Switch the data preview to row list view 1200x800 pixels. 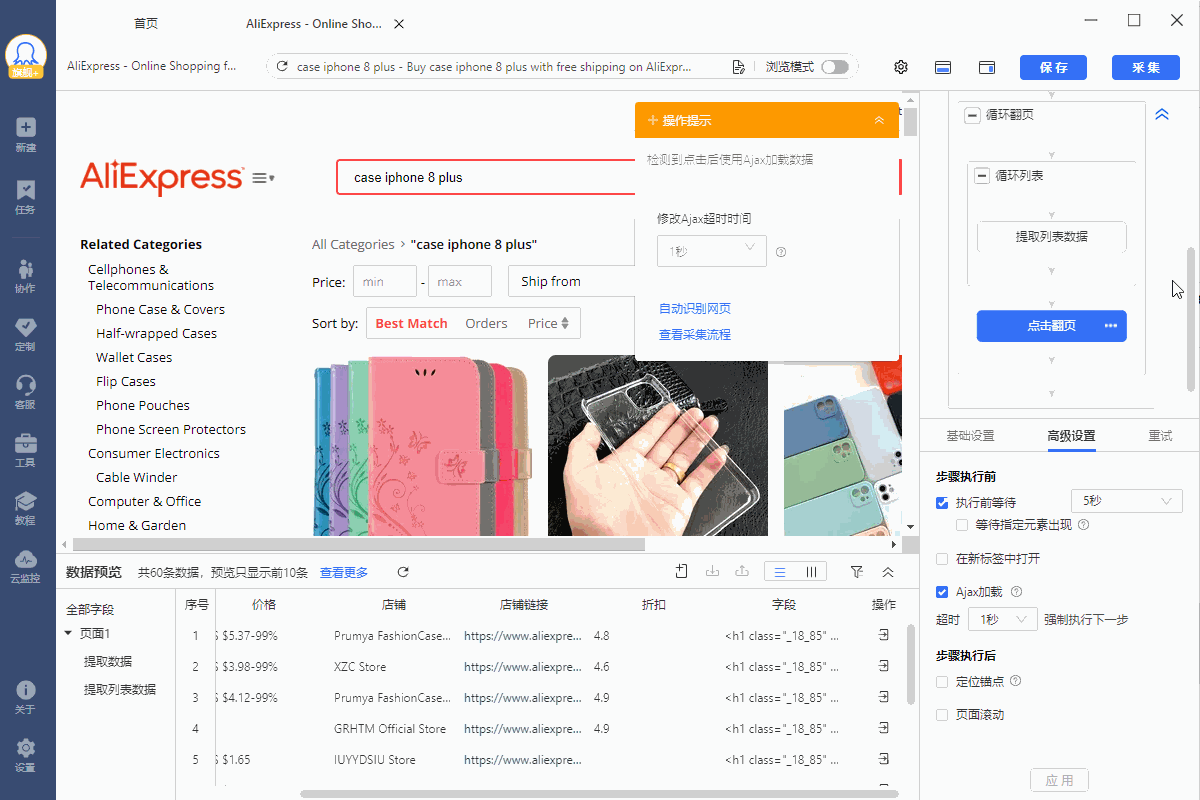click(780, 572)
